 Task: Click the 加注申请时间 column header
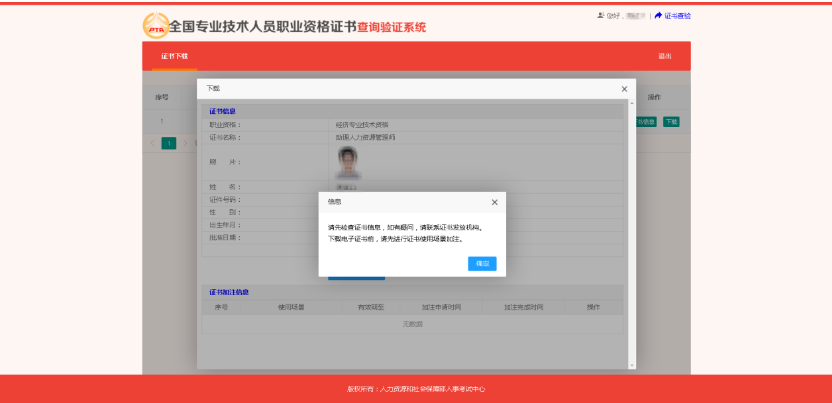click(x=441, y=307)
